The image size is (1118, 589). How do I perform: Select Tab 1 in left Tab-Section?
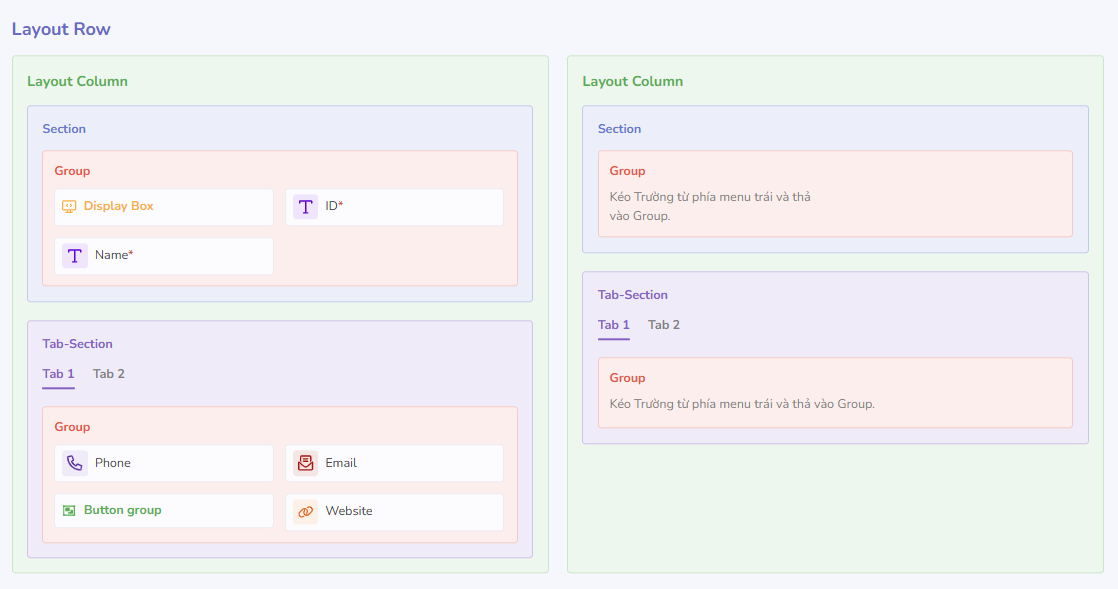(x=58, y=374)
